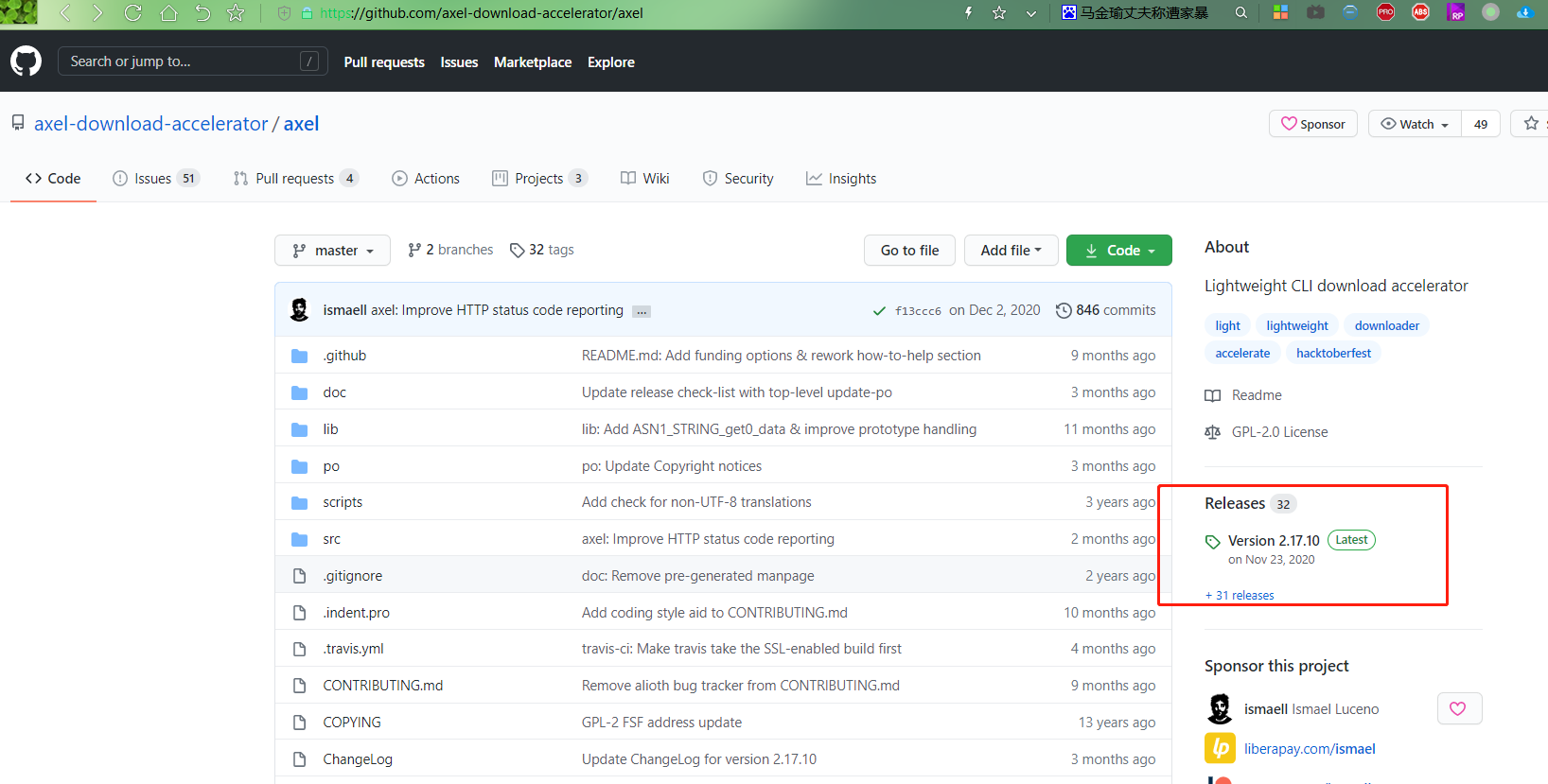Click the tag icon beside Version 2.17.10
The image size is (1548, 784).
point(1213,542)
